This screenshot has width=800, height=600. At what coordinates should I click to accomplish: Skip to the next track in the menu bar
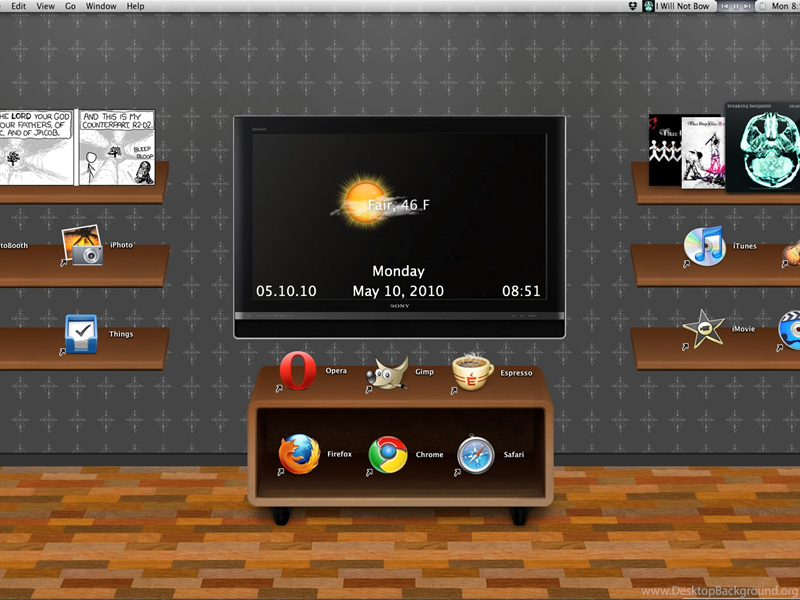(x=749, y=6)
